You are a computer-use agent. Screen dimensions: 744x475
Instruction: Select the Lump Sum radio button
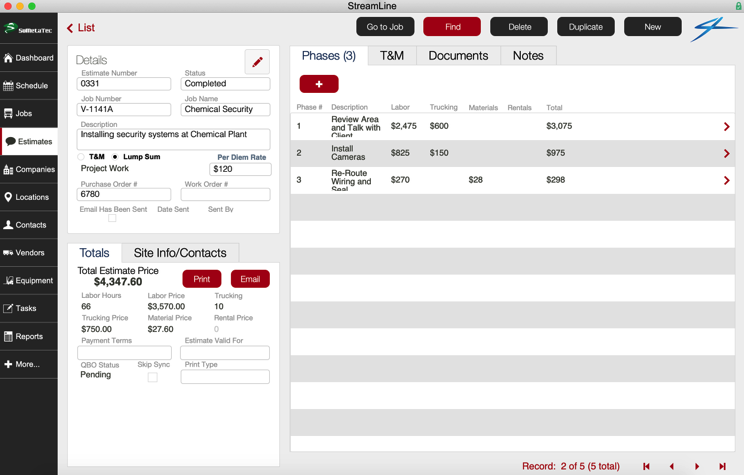[115, 157]
